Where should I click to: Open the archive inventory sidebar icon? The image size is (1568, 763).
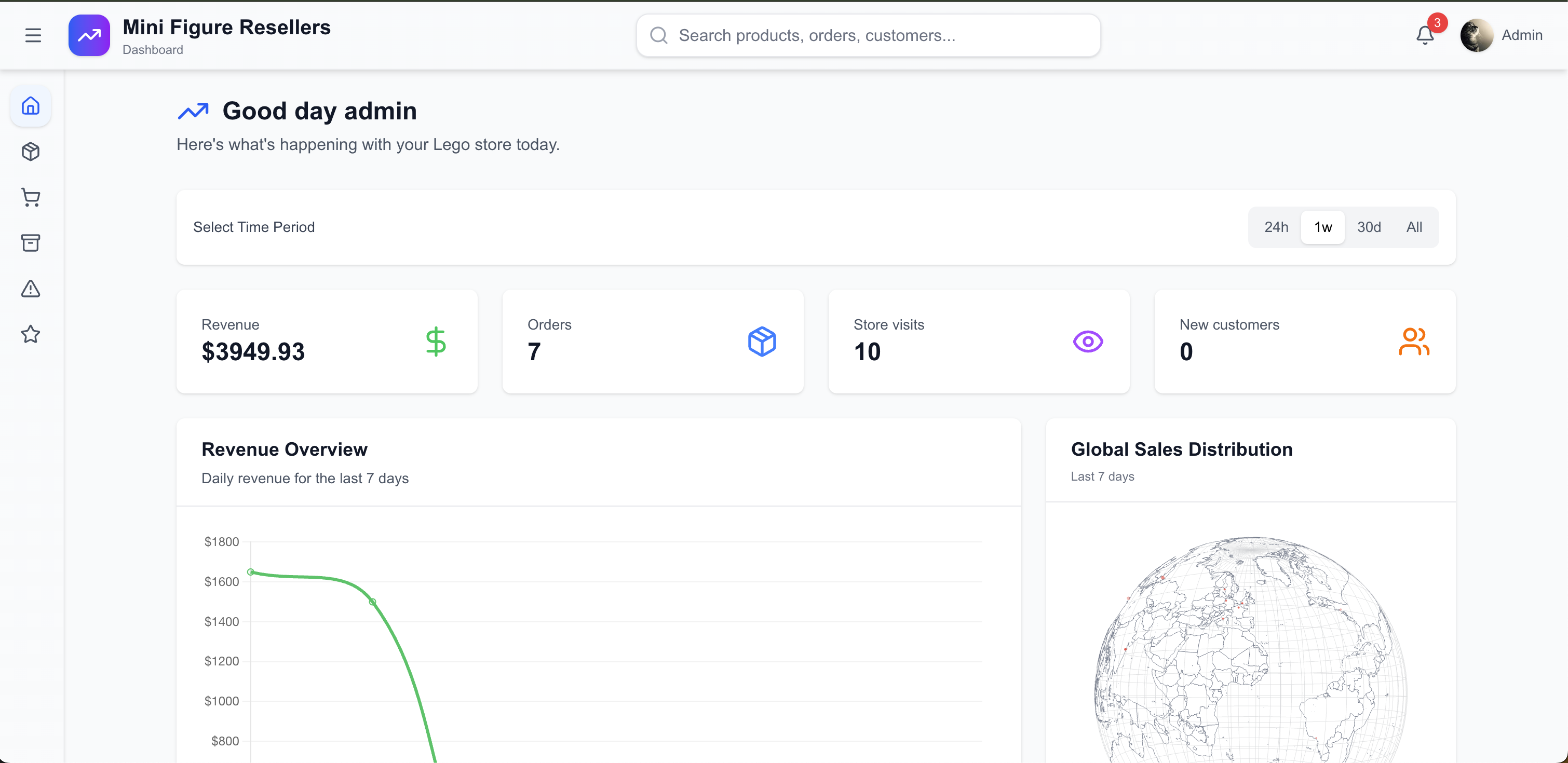pos(31,243)
